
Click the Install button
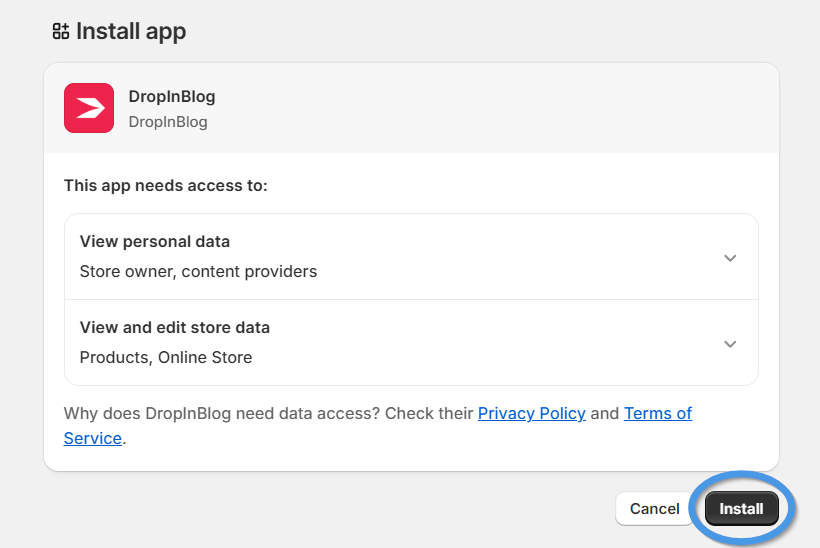741,508
